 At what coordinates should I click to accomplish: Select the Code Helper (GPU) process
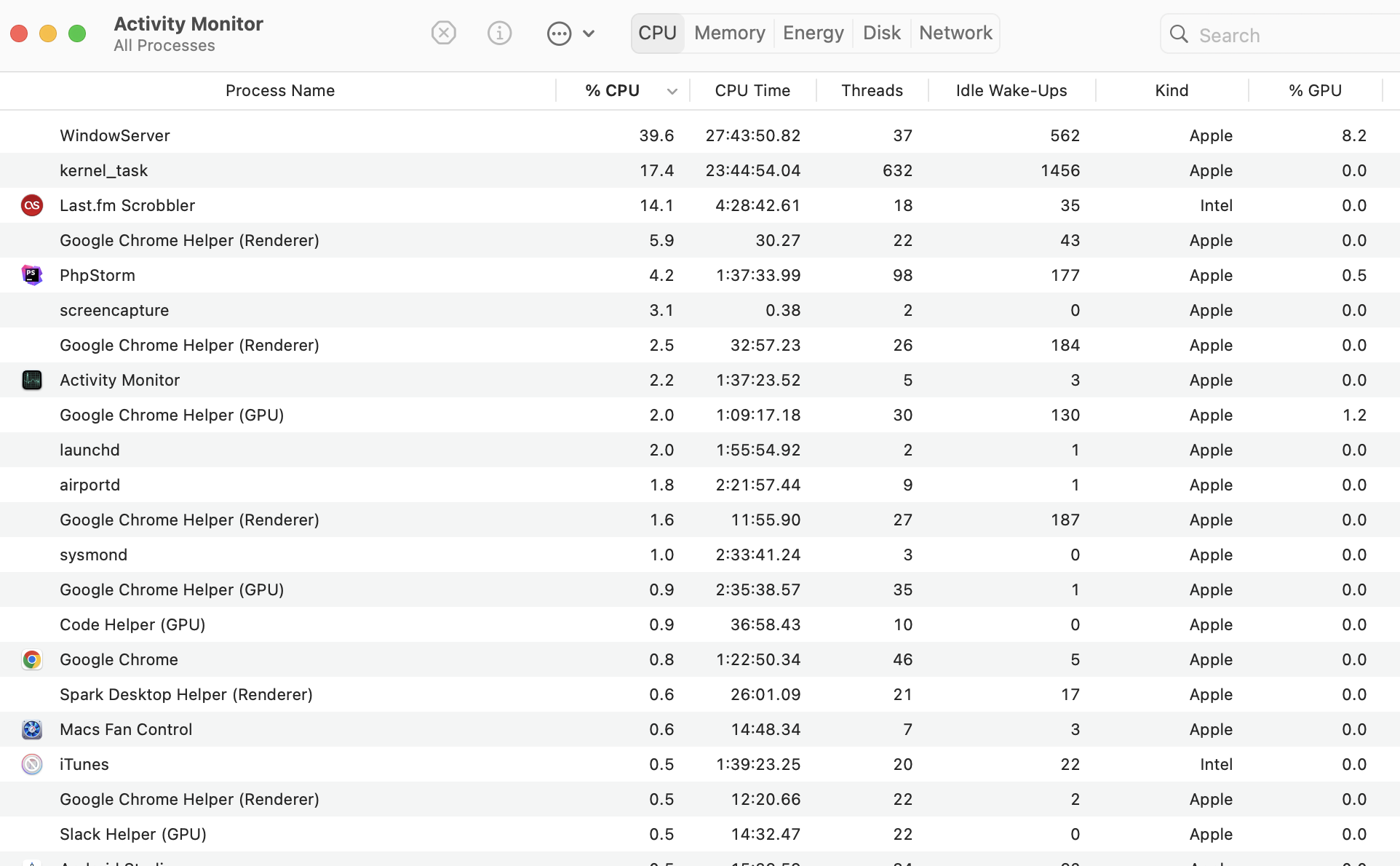click(x=132, y=624)
